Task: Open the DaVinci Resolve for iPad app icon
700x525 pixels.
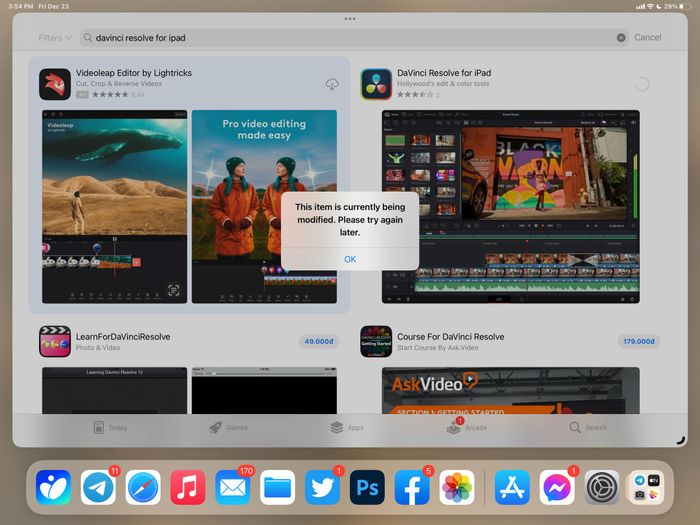Action: 376,84
